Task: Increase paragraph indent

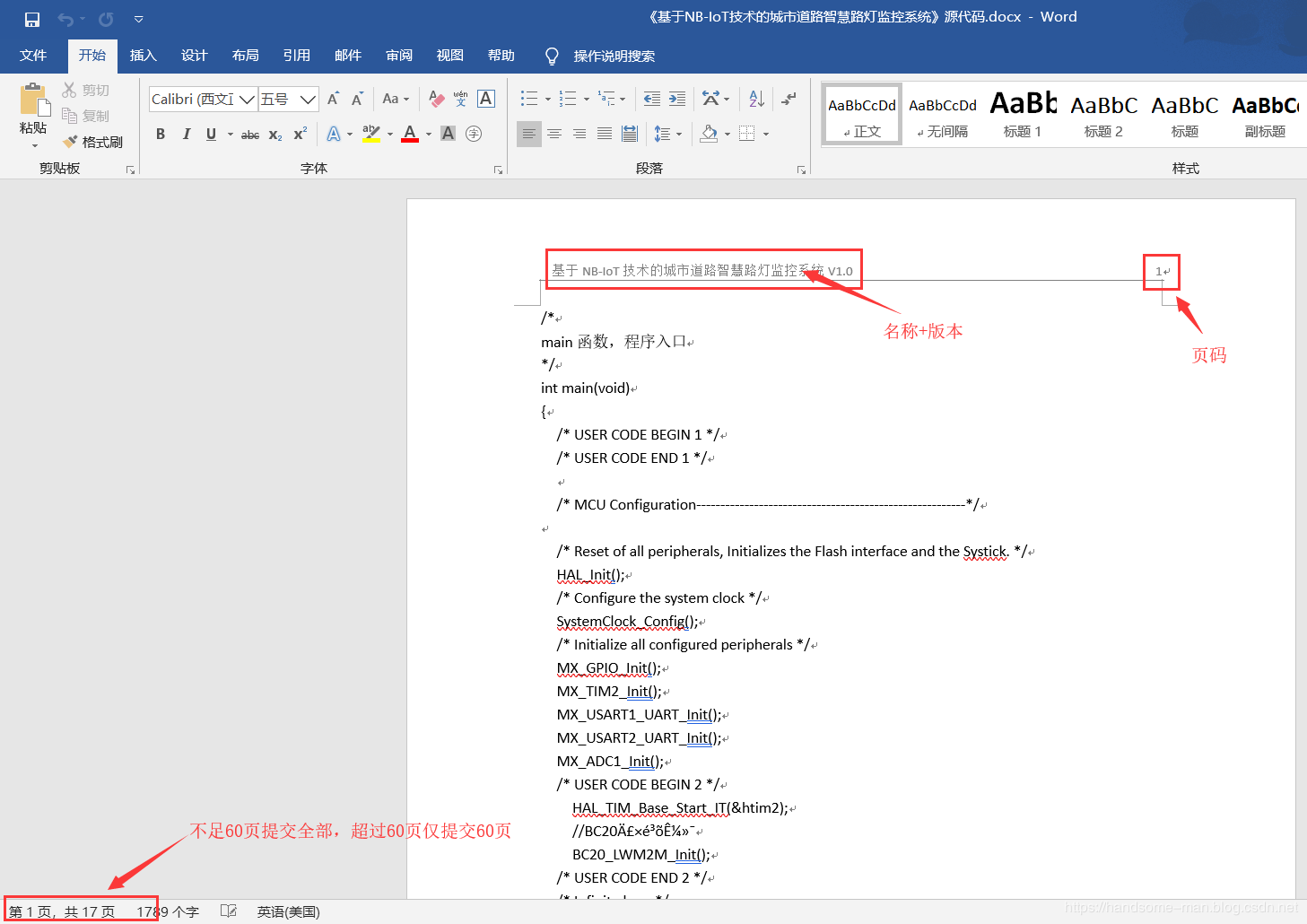Action: [677, 99]
